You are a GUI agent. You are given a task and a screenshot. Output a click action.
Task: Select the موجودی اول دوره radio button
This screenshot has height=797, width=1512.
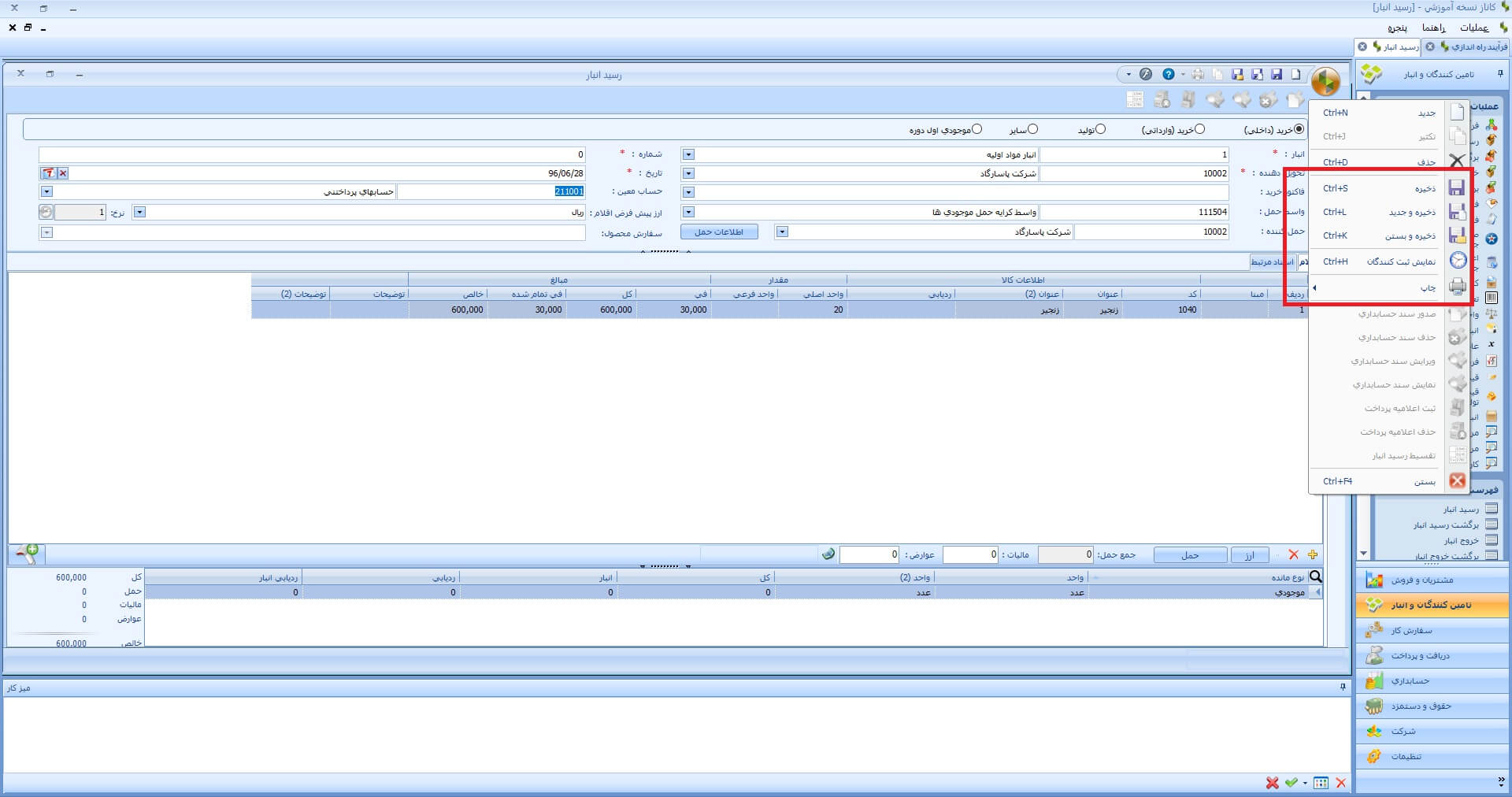976,129
